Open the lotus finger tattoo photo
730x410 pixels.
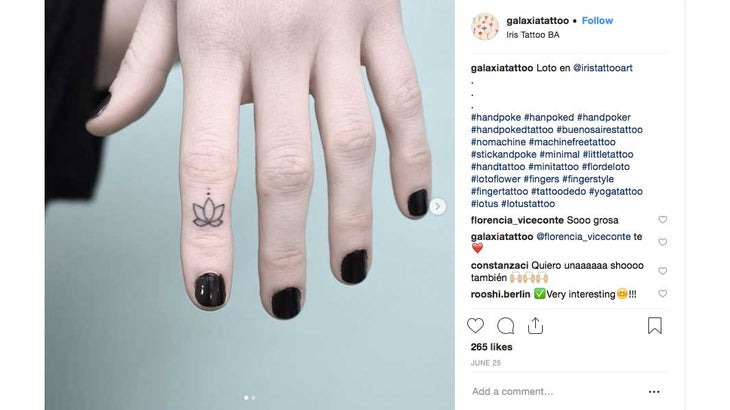[250, 205]
